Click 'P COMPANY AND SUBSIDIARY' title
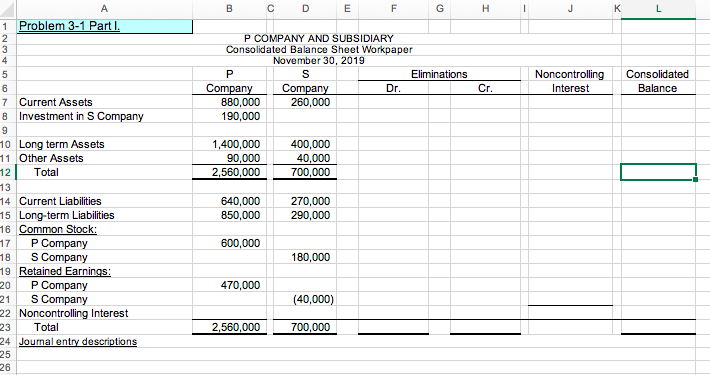This screenshot has height=375, width=710. tap(319, 38)
